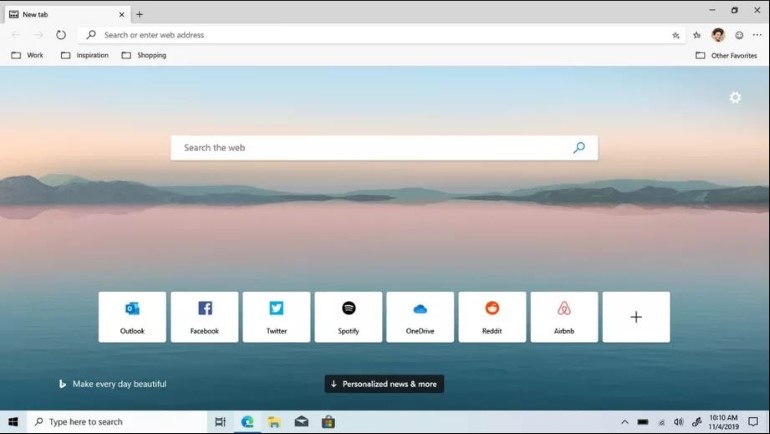Screen dimensions: 770x434
Task: Add a new quick link tile
Action: tap(636, 317)
